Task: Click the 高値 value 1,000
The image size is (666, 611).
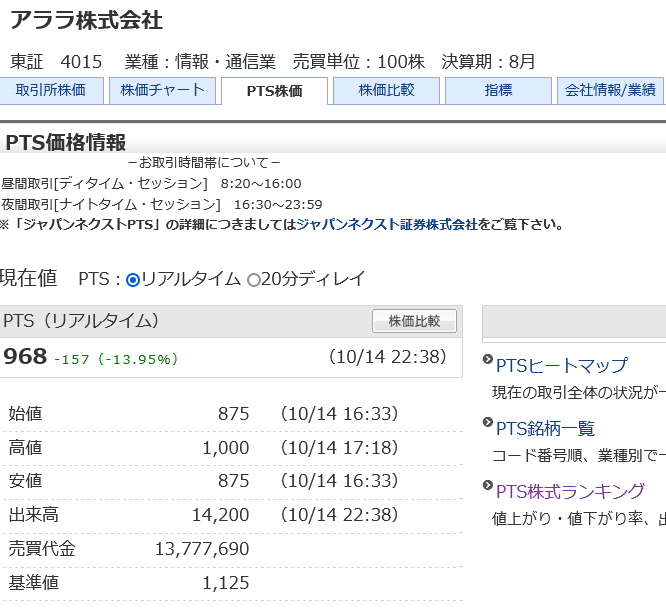Action: pos(226,448)
